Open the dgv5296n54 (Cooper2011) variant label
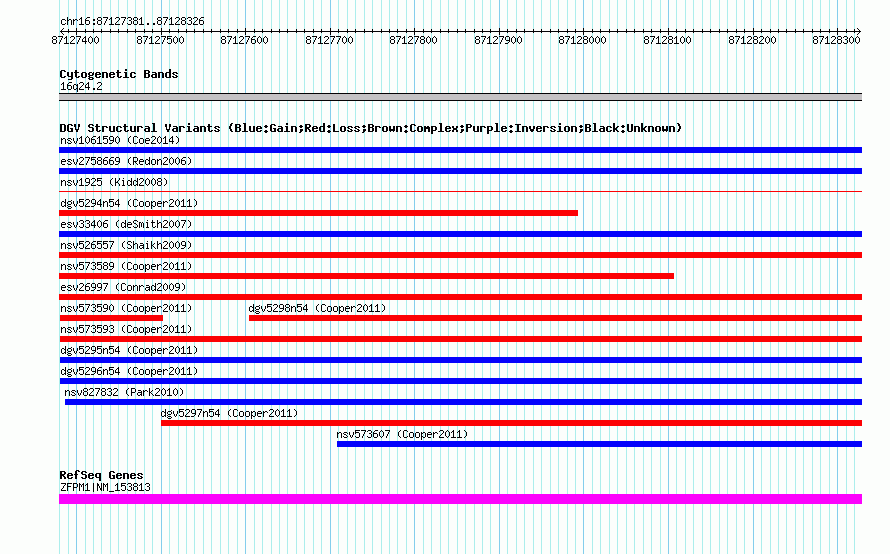The image size is (890, 554). [x=129, y=371]
